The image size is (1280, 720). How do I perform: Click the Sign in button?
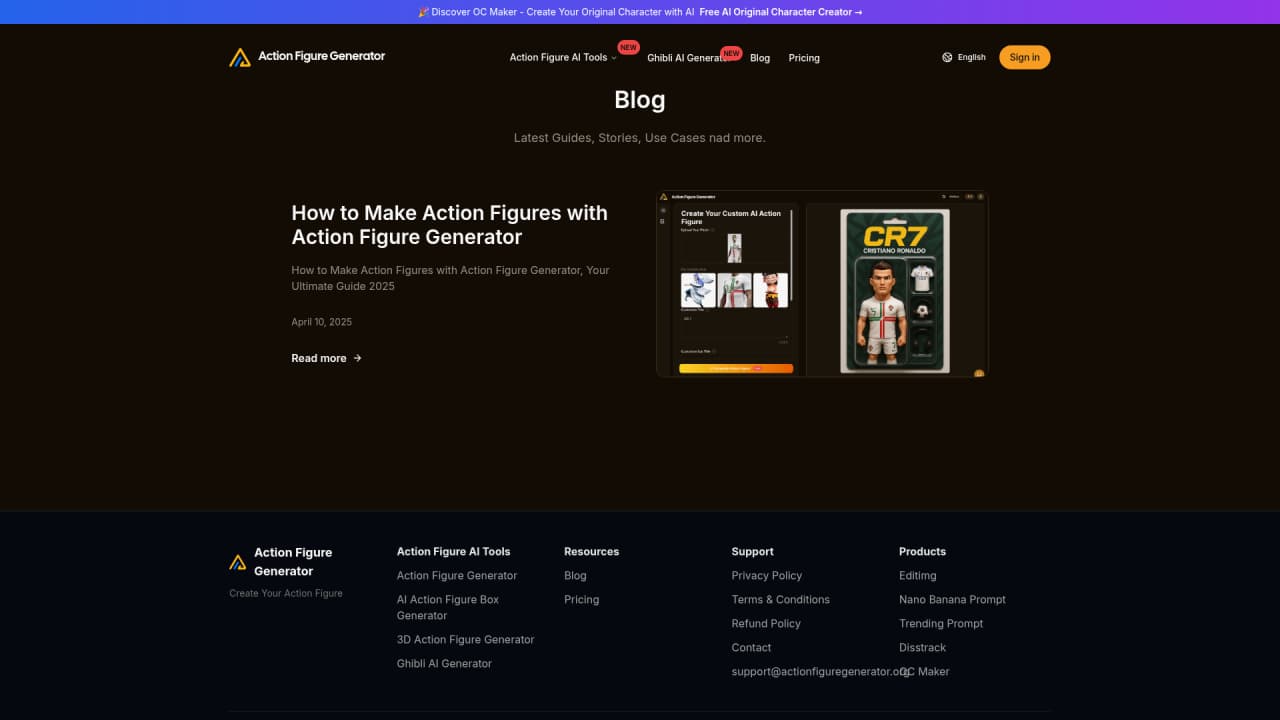(x=1024, y=57)
